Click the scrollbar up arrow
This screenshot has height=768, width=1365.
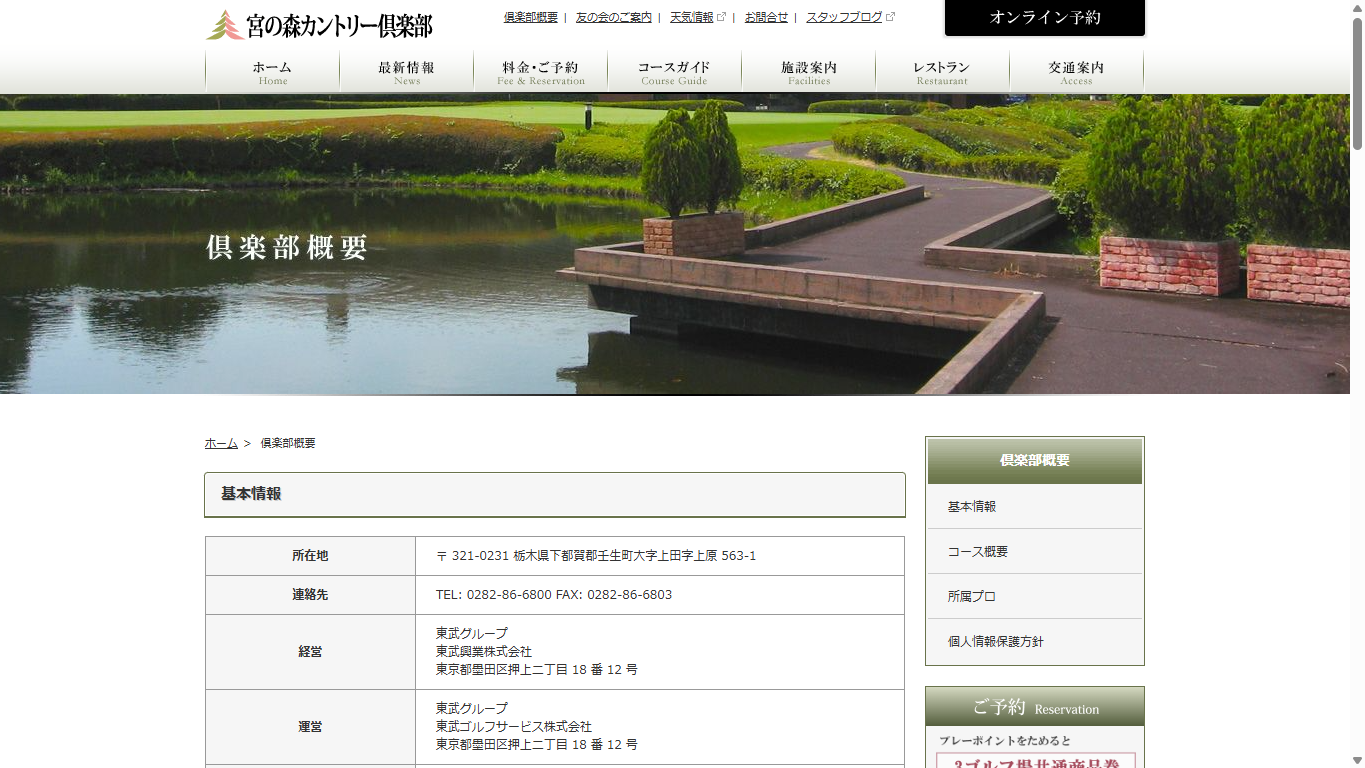coord(1357,7)
